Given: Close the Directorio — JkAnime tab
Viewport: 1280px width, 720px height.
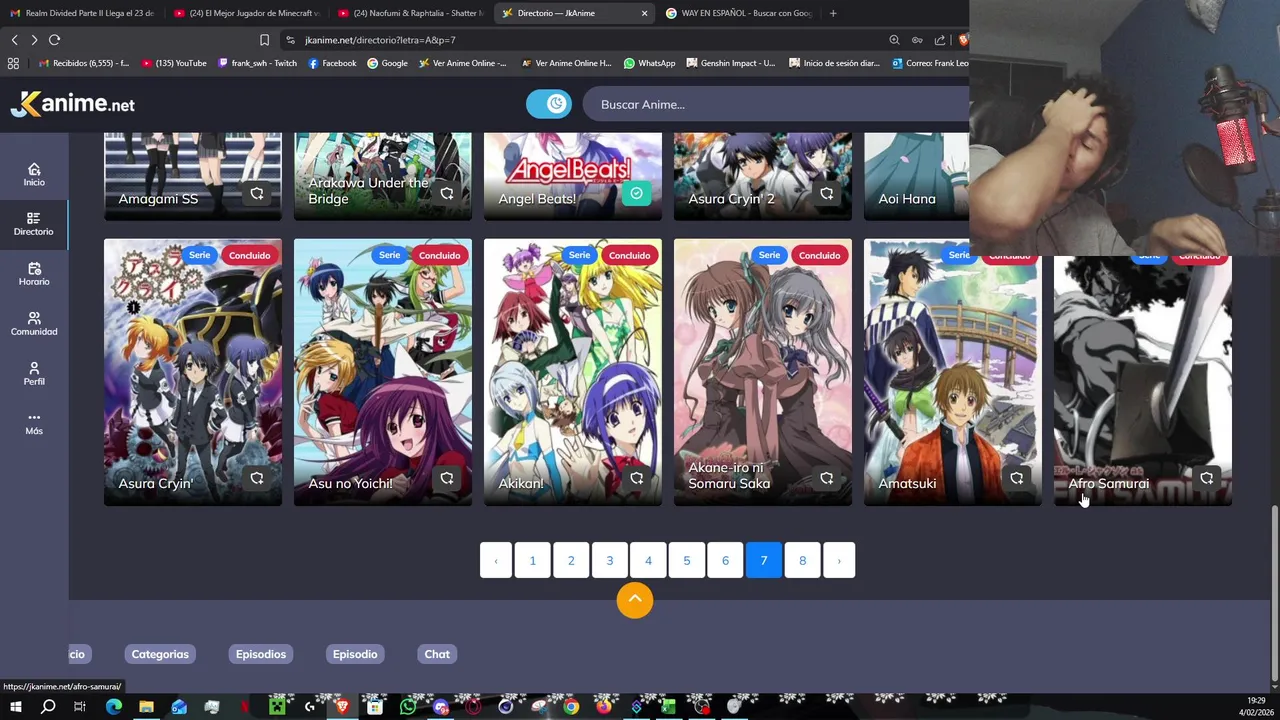Looking at the screenshot, I should coord(644,13).
